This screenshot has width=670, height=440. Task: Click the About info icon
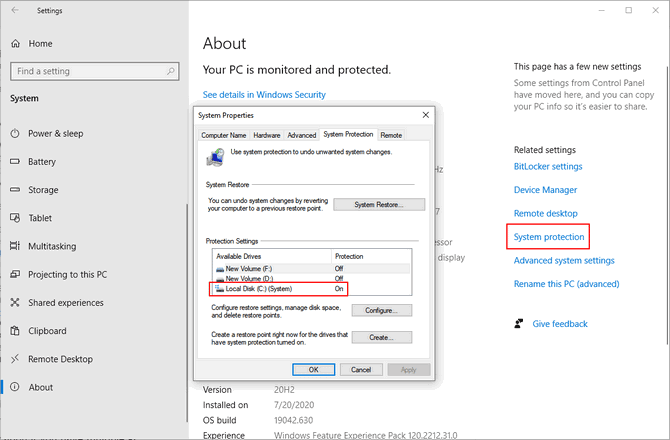pos(15,387)
